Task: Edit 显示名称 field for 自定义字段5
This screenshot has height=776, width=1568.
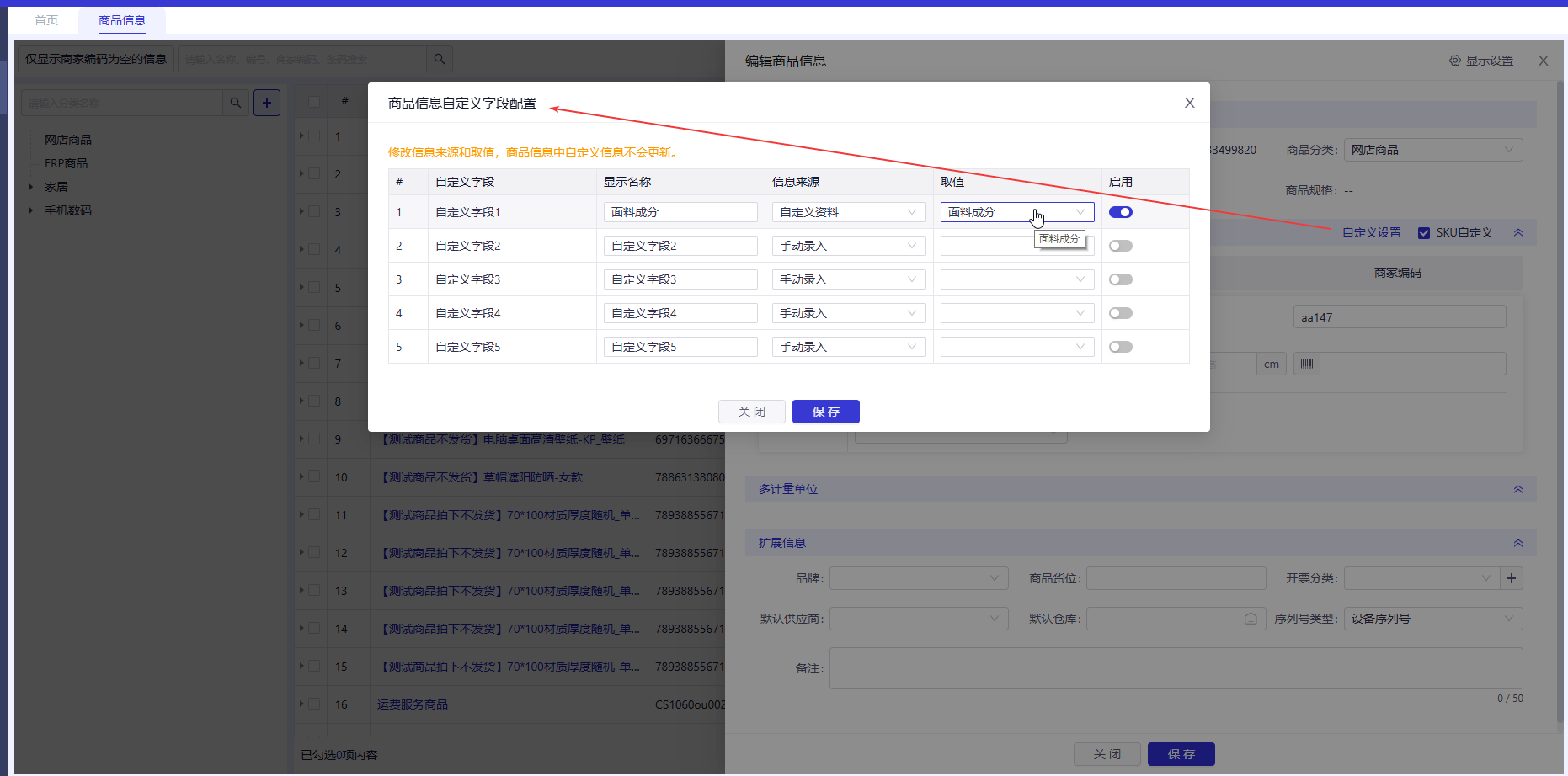Action: 680,347
